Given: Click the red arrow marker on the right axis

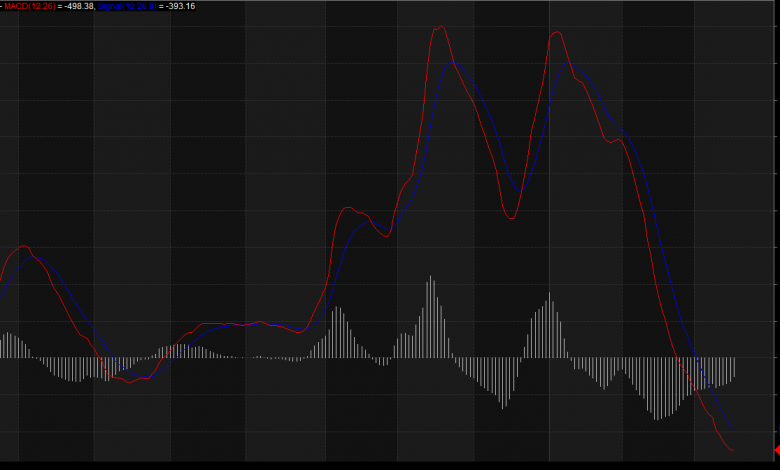Looking at the screenshot, I should [775, 451].
